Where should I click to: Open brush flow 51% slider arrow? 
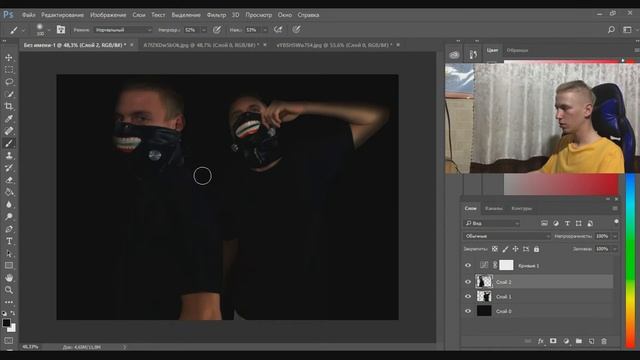265,30
